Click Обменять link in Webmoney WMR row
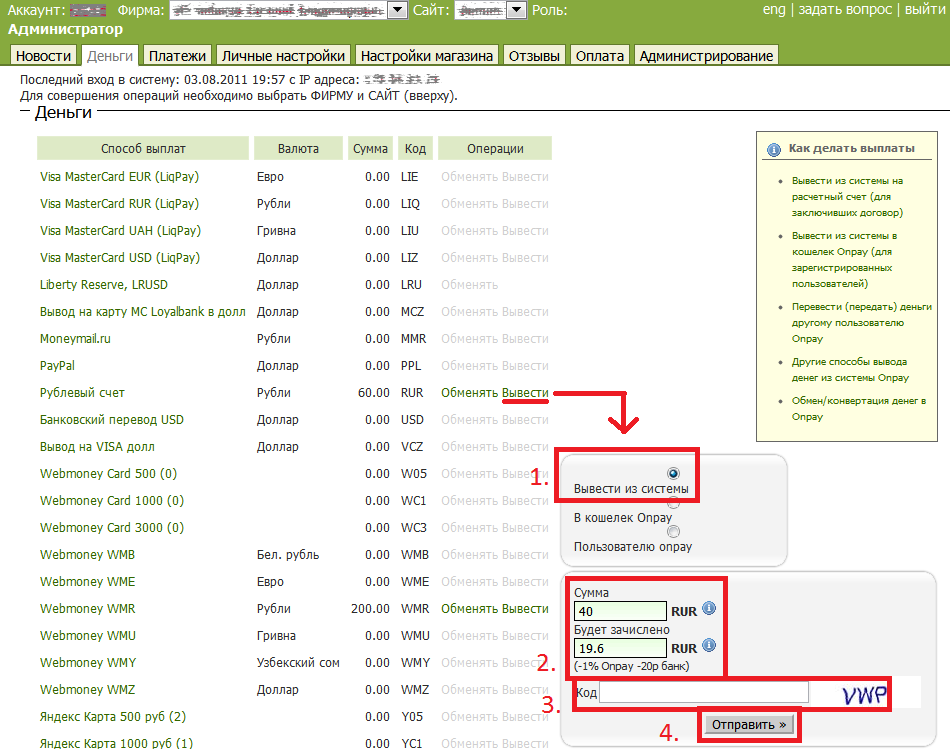Image resolution: width=950 pixels, height=749 pixels. click(x=469, y=609)
